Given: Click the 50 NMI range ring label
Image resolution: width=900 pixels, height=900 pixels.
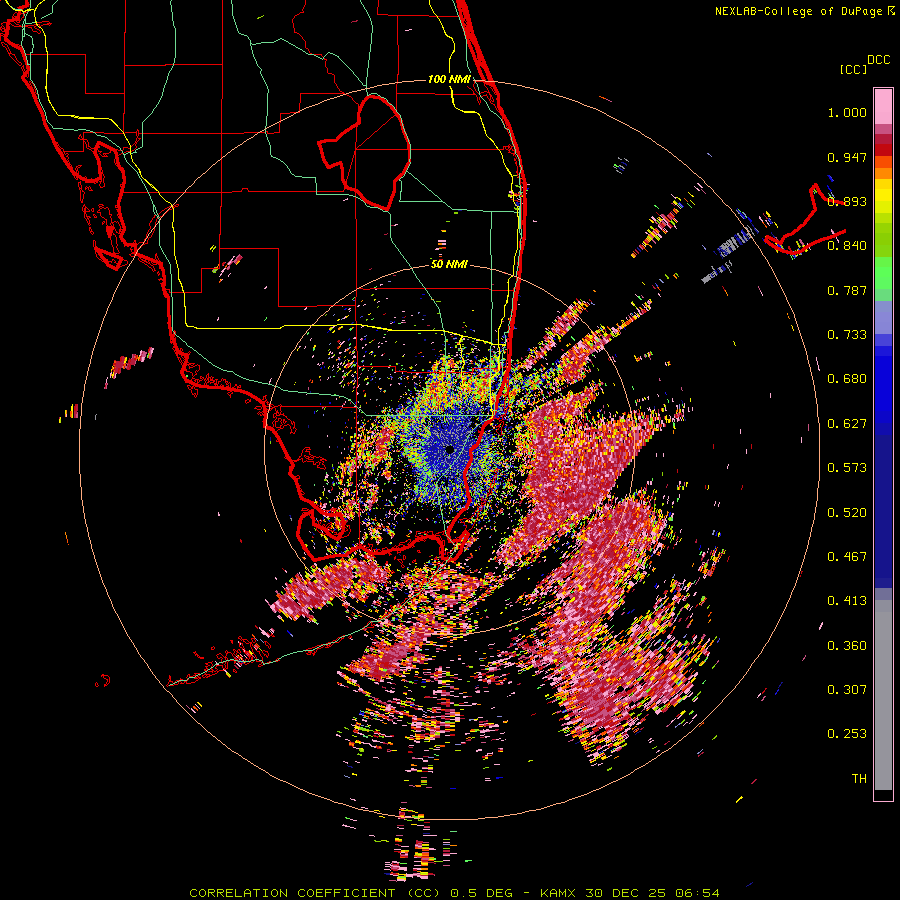Looking at the screenshot, I should [x=449, y=264].
